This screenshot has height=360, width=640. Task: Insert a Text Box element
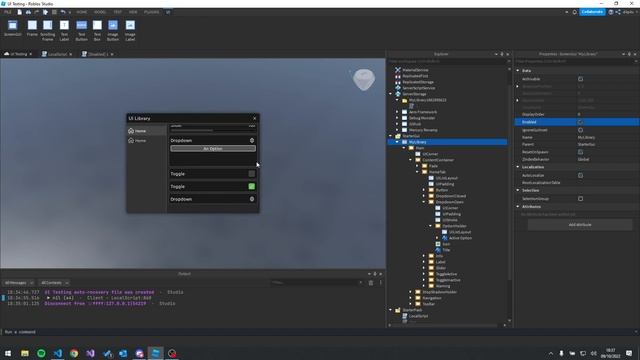97,30
